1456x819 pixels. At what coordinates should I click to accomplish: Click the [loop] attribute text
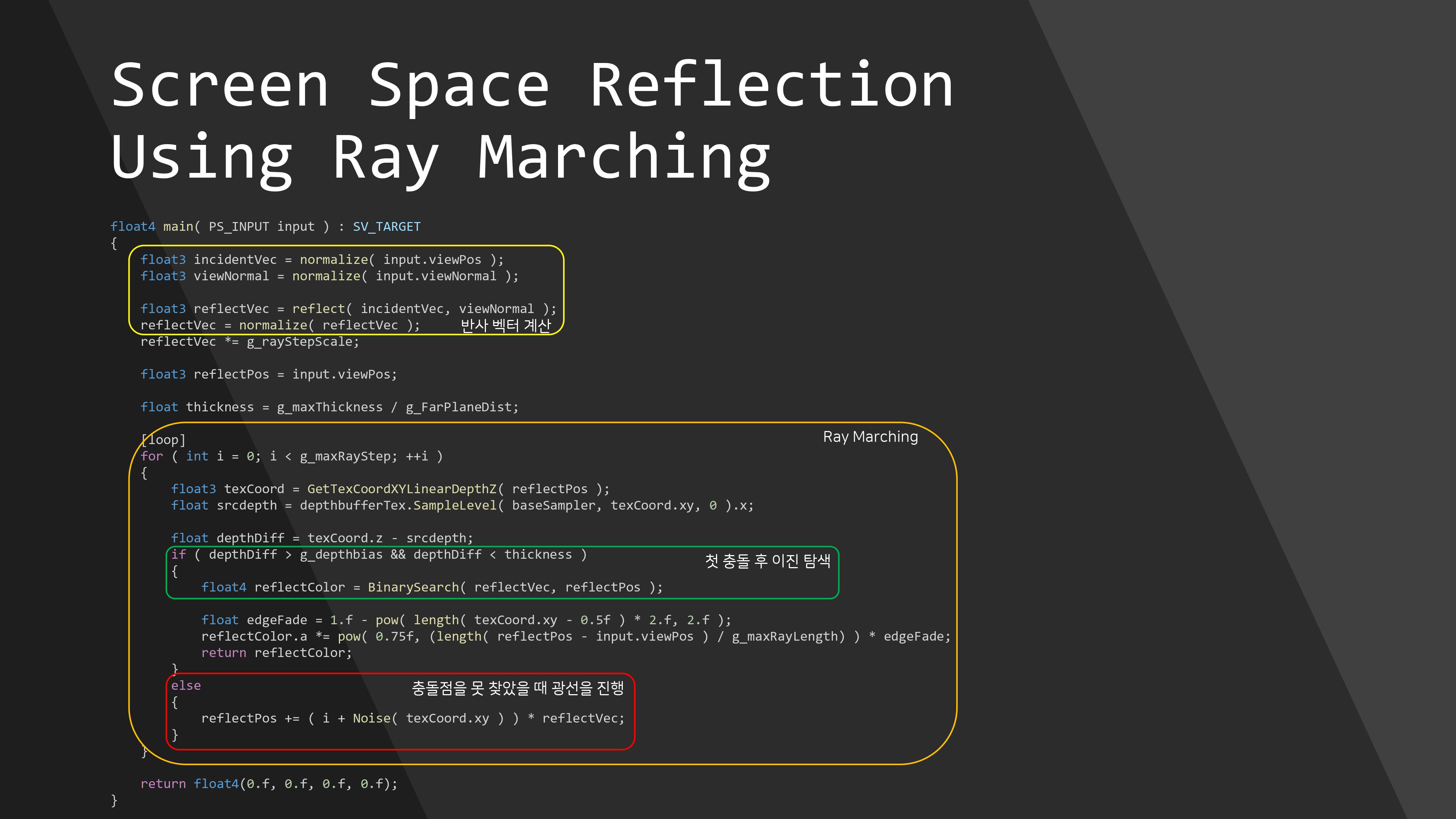[x=163, y=440]
